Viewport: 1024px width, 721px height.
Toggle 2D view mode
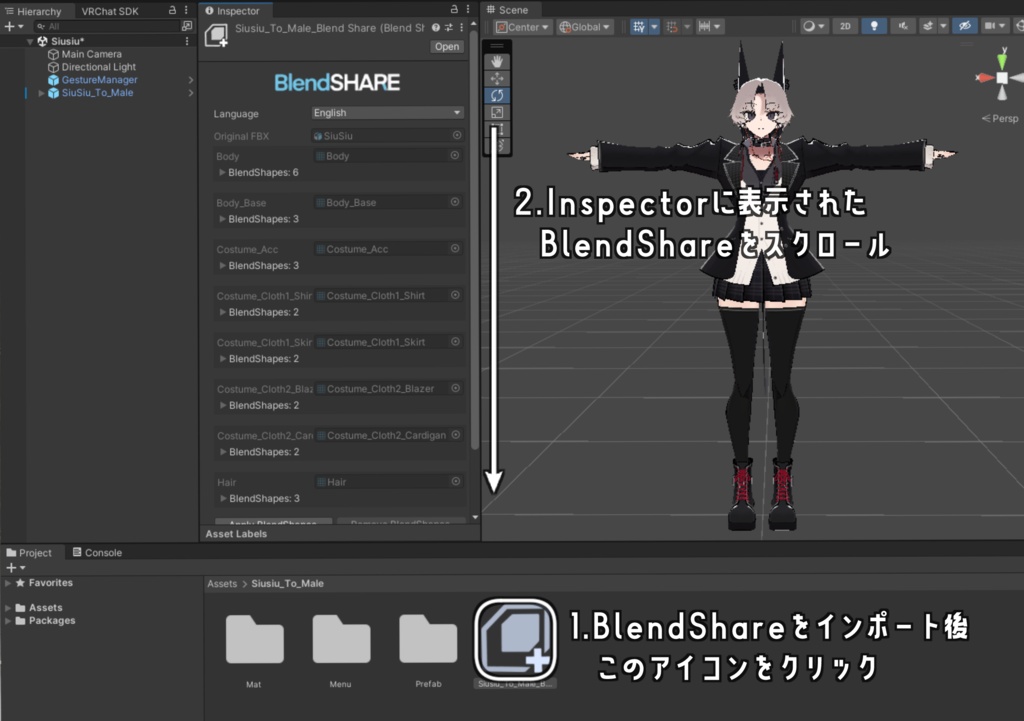tap(845, 26)
